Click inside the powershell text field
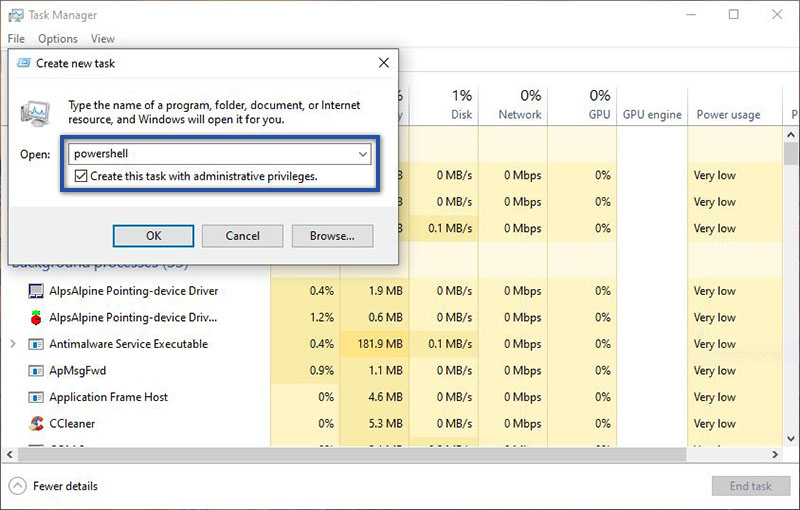The height and width of the screenshot is (510, 800). 210,154
